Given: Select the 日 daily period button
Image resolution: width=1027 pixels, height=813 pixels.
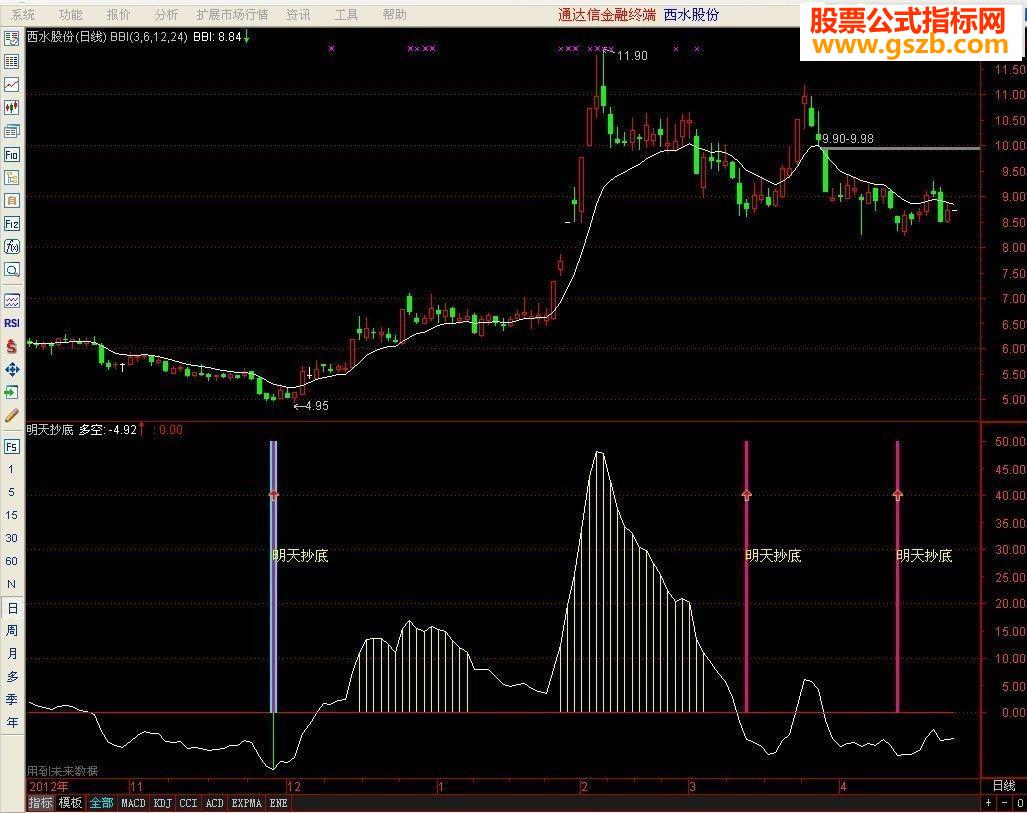Looking at the screenshot, I should pyautogui.click(x=12, y=608).
